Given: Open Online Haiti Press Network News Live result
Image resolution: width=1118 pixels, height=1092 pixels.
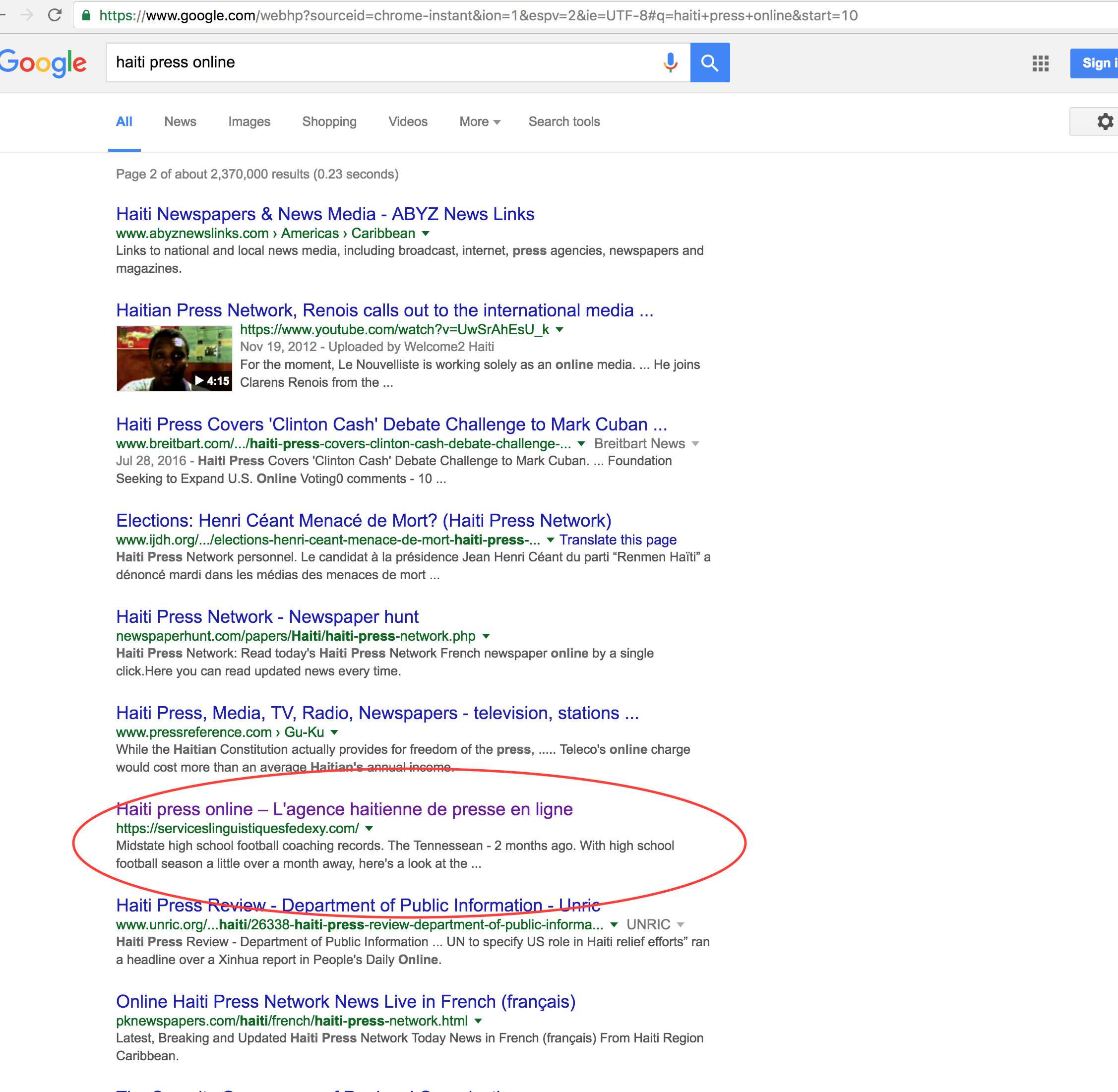Looking at the screenshot, I should (346, 1002).
